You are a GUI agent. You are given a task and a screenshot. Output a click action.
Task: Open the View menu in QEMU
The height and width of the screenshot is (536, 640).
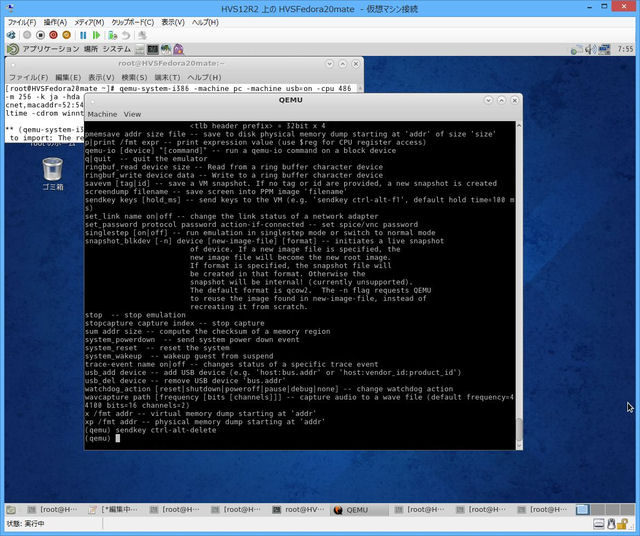tap(132, 114)
